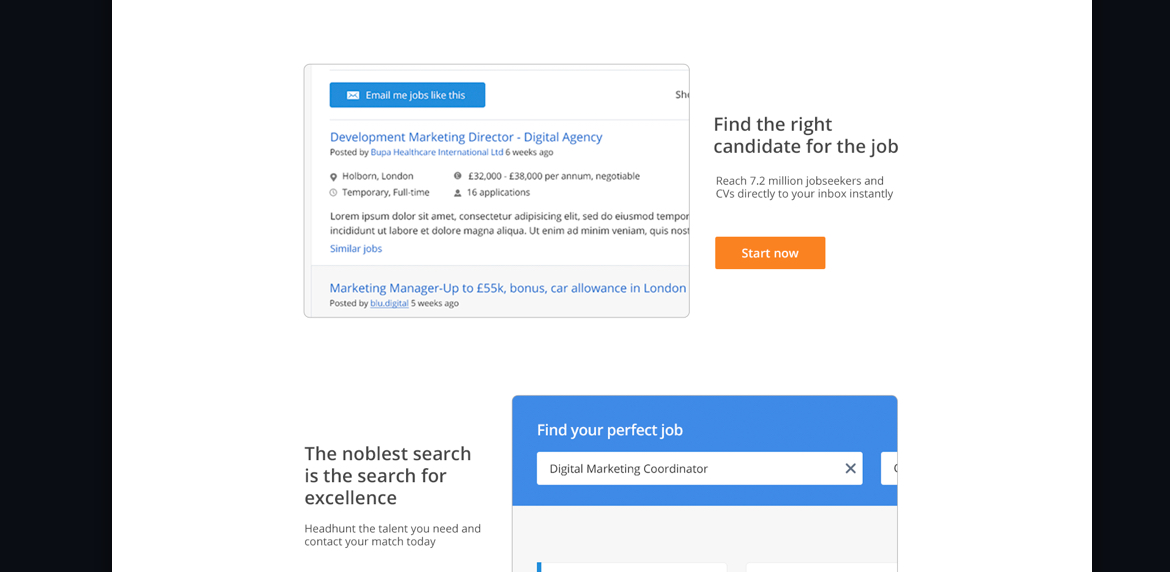Clear the Digital Marketing Coordinator search field
1170x572 pixels.
point(850,468)
